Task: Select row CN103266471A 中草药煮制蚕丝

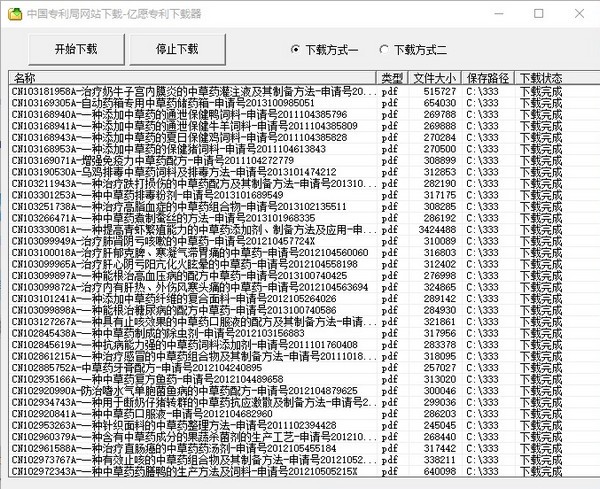Action: click(304, 218)
